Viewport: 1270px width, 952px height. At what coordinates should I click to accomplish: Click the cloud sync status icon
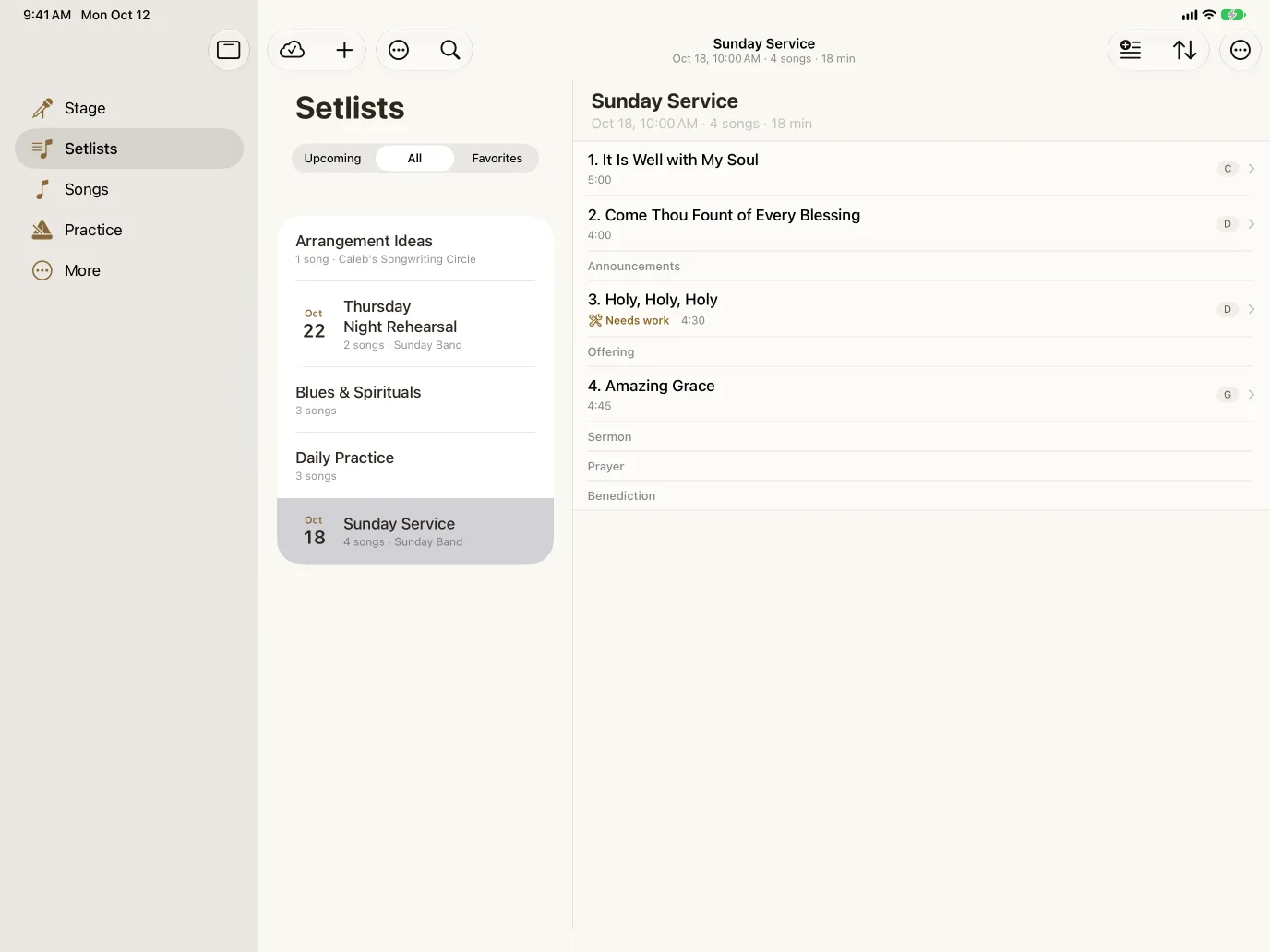[293, 50]
